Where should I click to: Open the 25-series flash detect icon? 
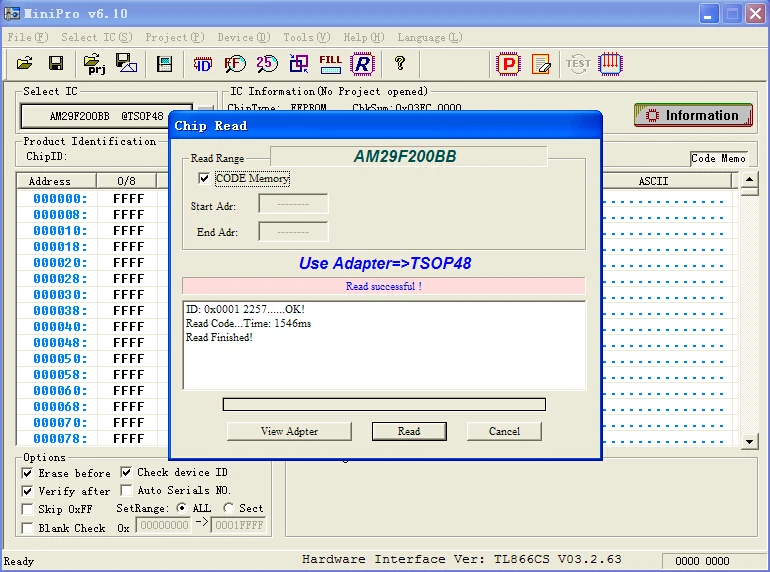(x=267, y=64)
